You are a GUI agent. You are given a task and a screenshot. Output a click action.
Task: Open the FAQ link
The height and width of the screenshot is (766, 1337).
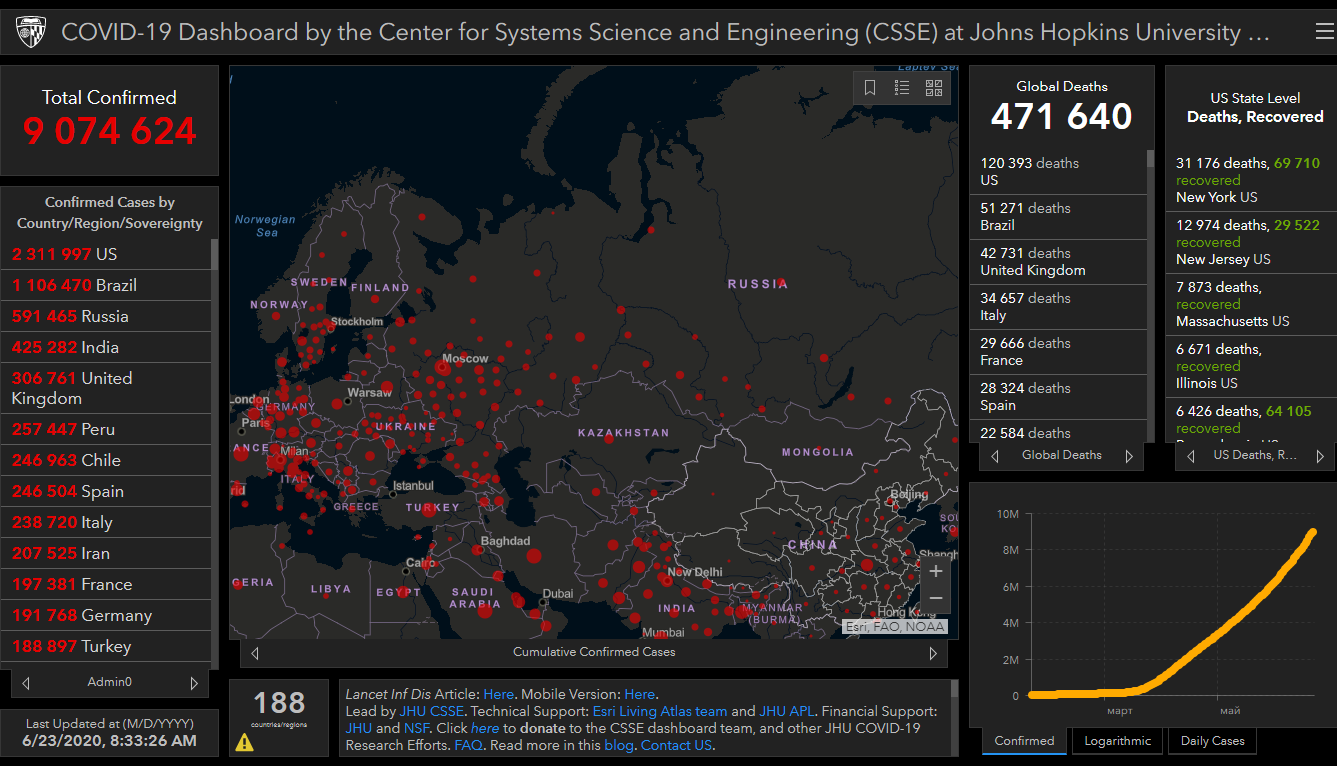[x=468, y=745]
